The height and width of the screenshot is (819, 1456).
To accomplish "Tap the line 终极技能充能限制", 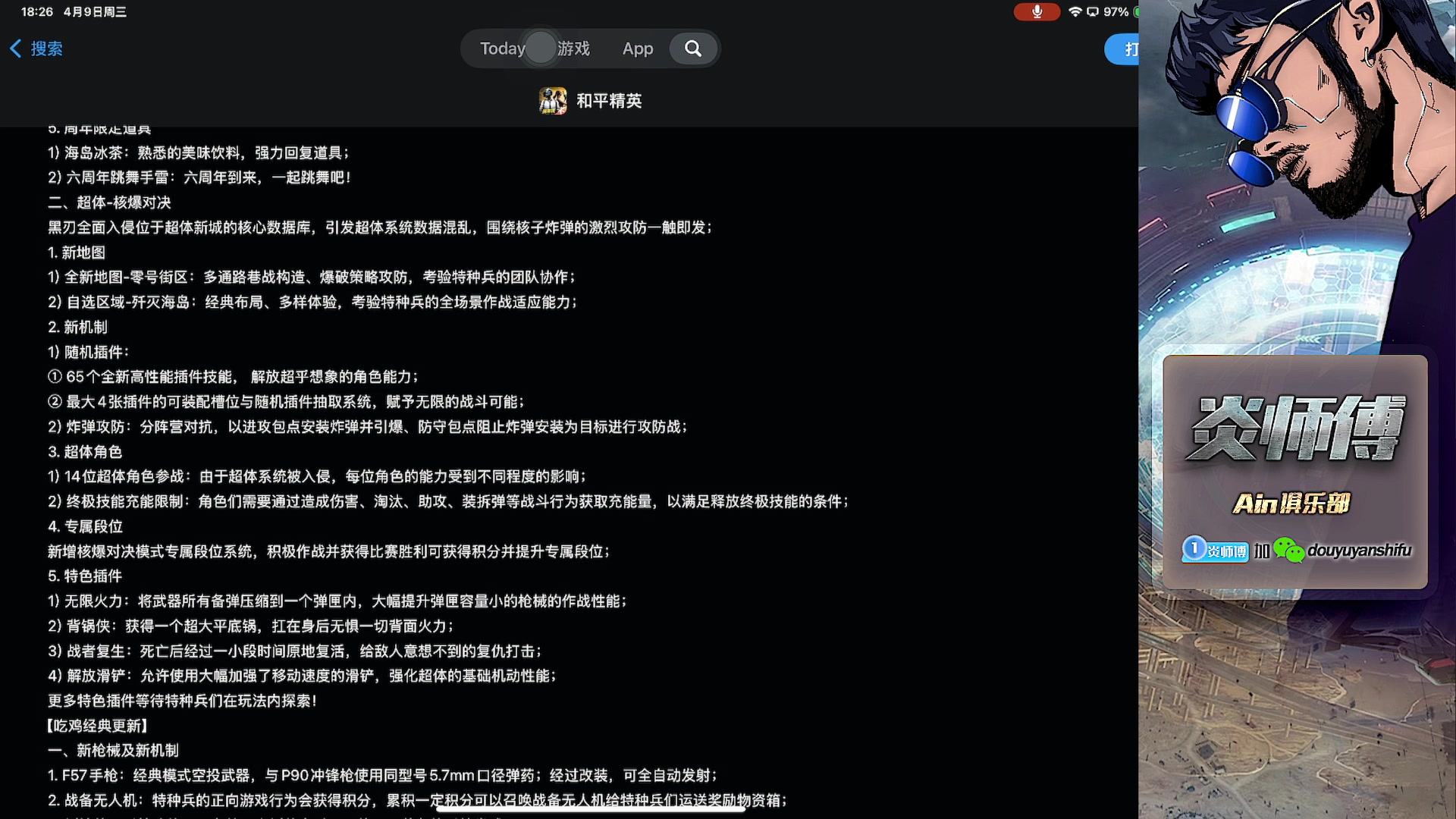I will 448,502.
